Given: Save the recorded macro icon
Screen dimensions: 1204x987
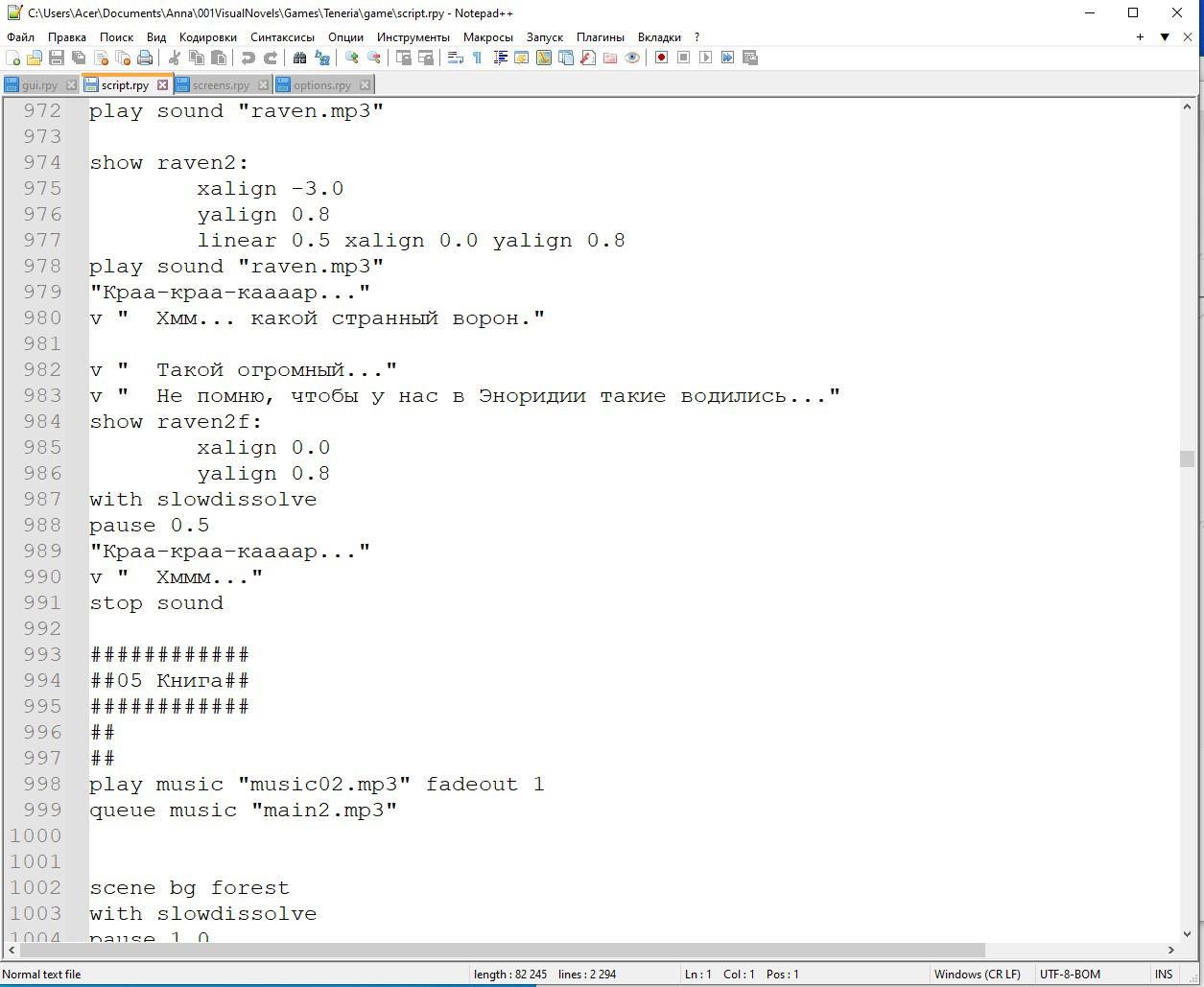Looking at the screenshot, I should [750, 58].
